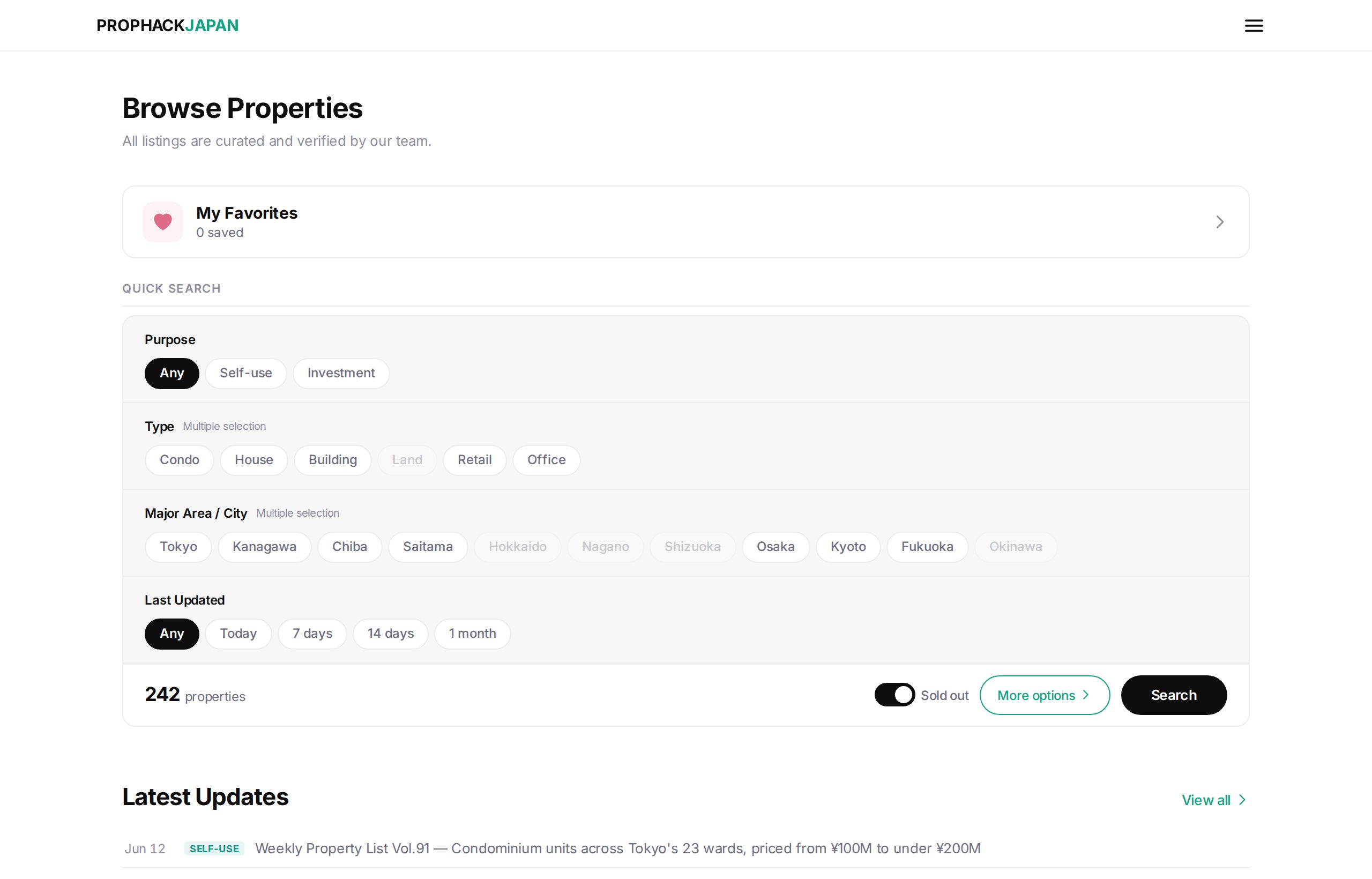Choose the Tokyo area chip

tap(178, 547)
